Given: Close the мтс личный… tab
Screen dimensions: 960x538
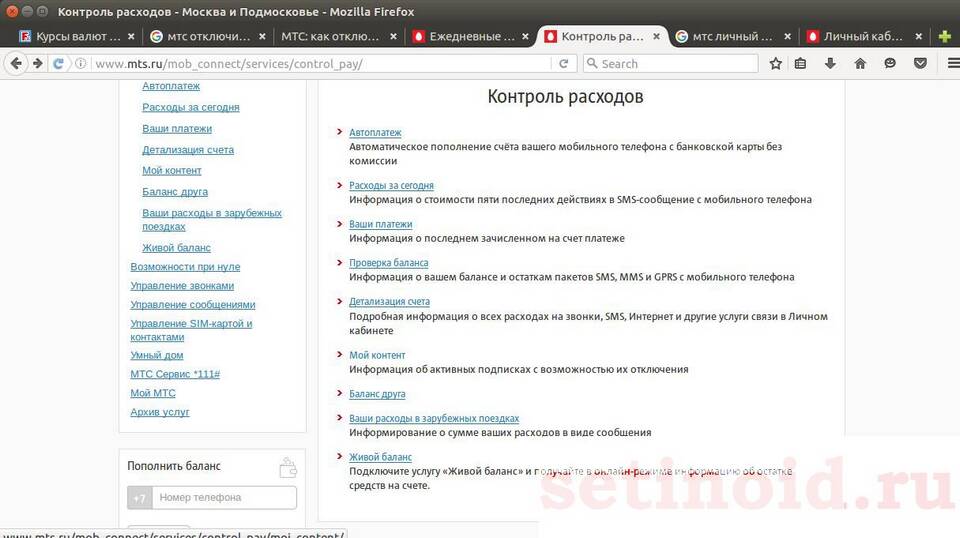Looking at the screenshot, I should (787, 37).
